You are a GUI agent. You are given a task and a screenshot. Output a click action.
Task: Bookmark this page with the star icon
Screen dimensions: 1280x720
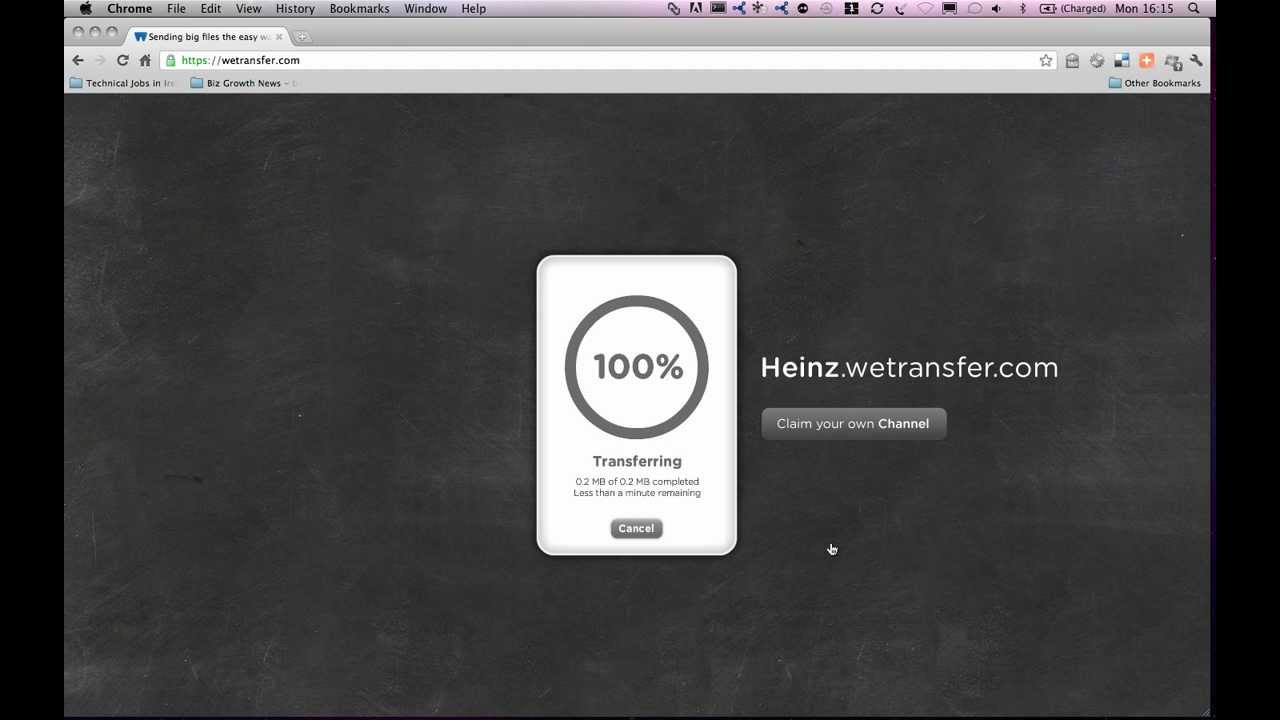coord(1046,61)
